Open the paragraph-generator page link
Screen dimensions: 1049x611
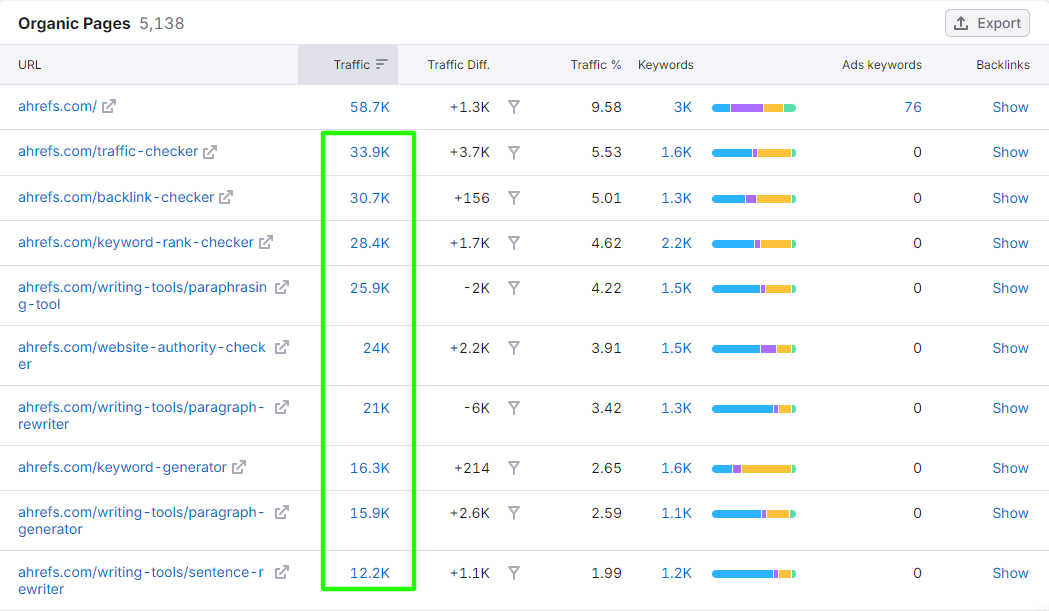pyautogui.click(x=141, y=521)
